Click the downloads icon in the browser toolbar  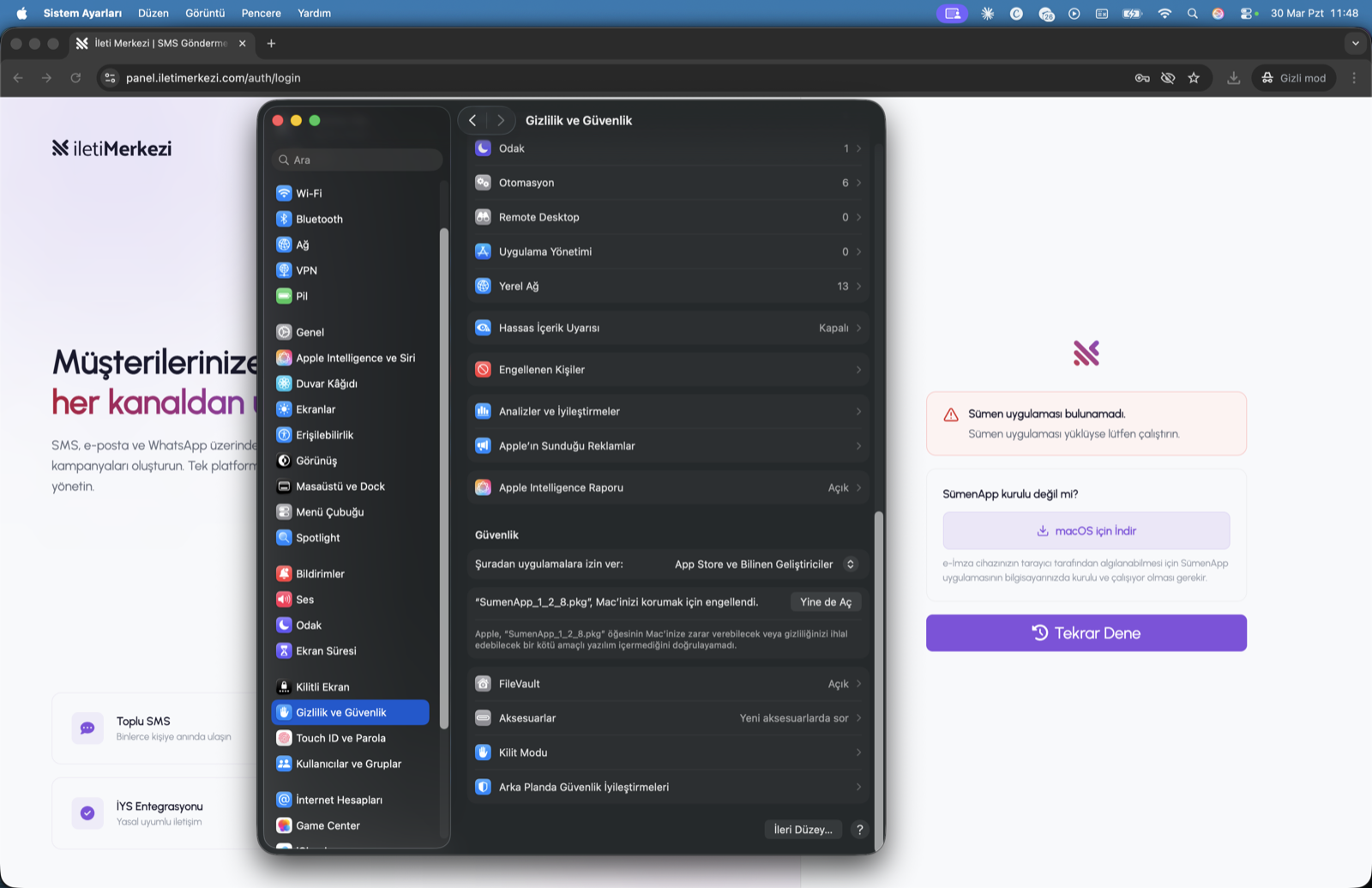1234,77
